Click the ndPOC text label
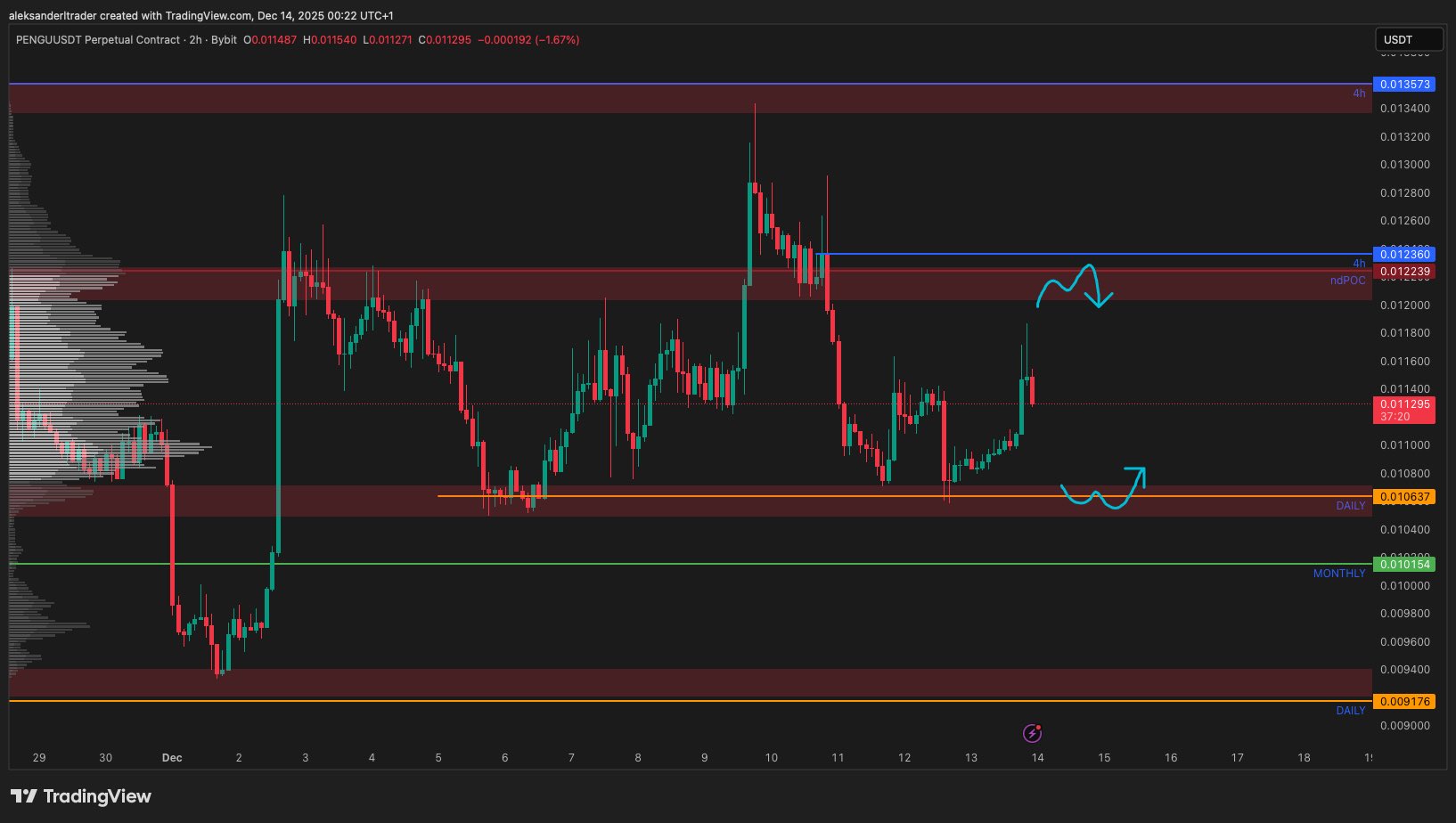Viewport: 1456px width, 823px height. (1347, 281)
